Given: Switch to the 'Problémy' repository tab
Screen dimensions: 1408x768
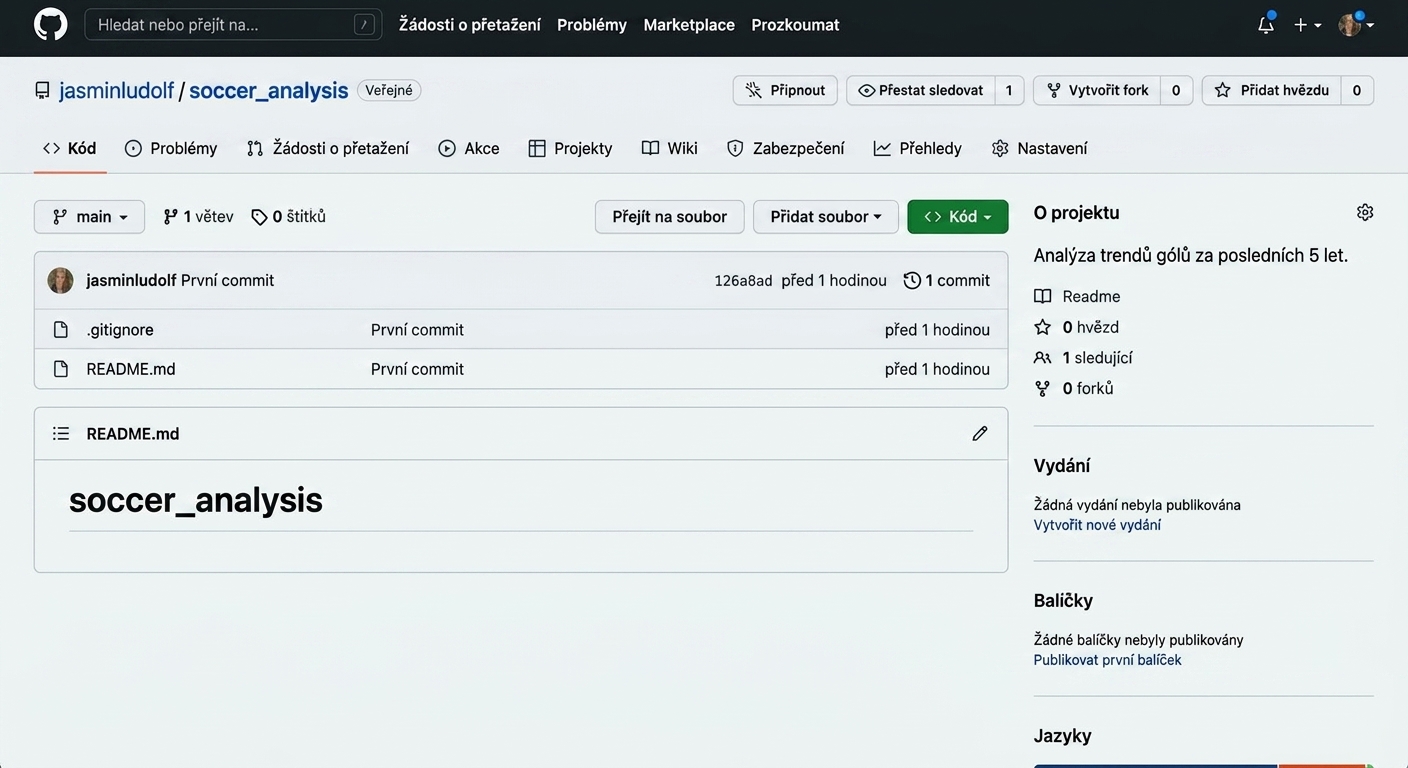Looking at the screenshot, I should click(171, 148).
